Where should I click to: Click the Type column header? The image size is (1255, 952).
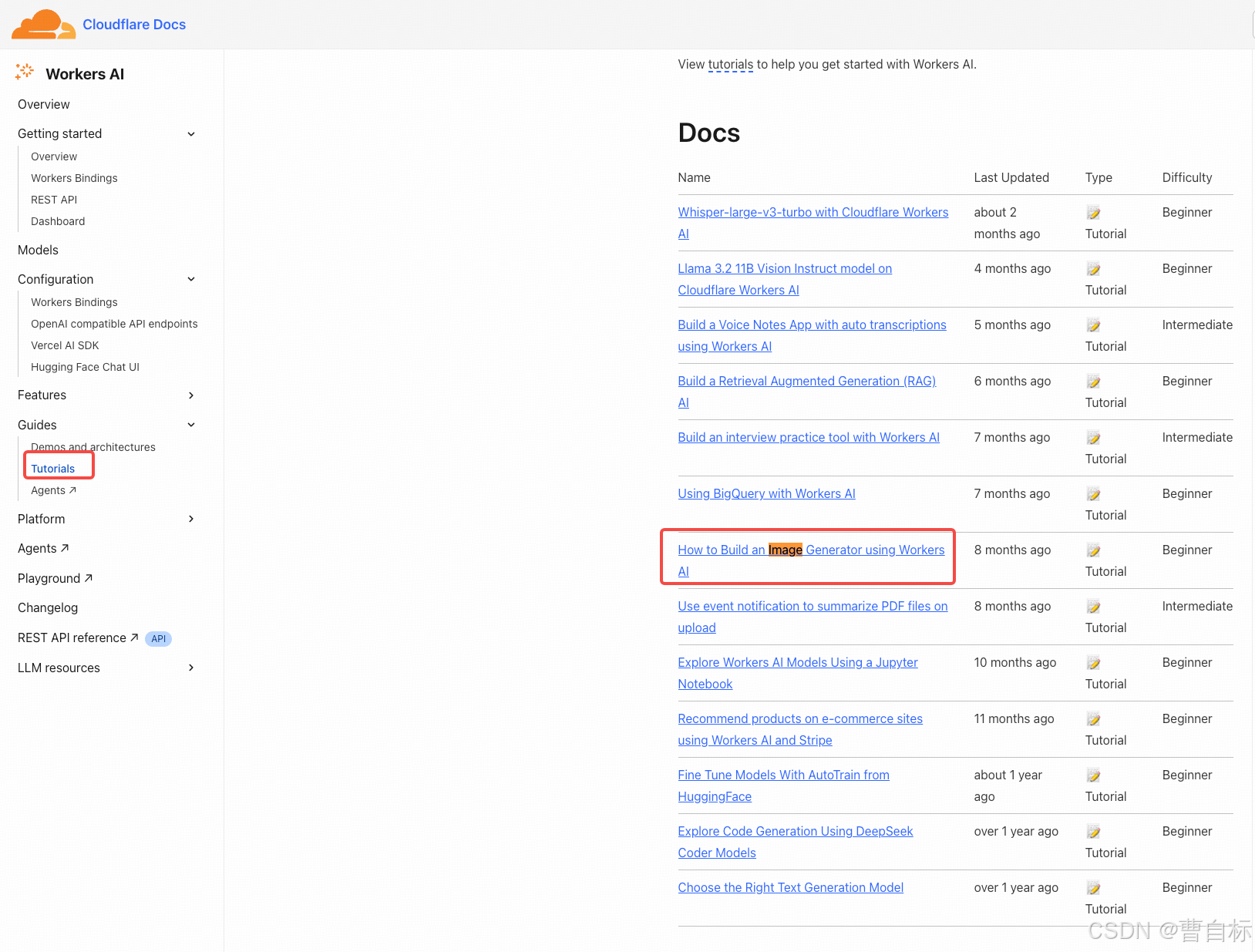click(1099, 177)
